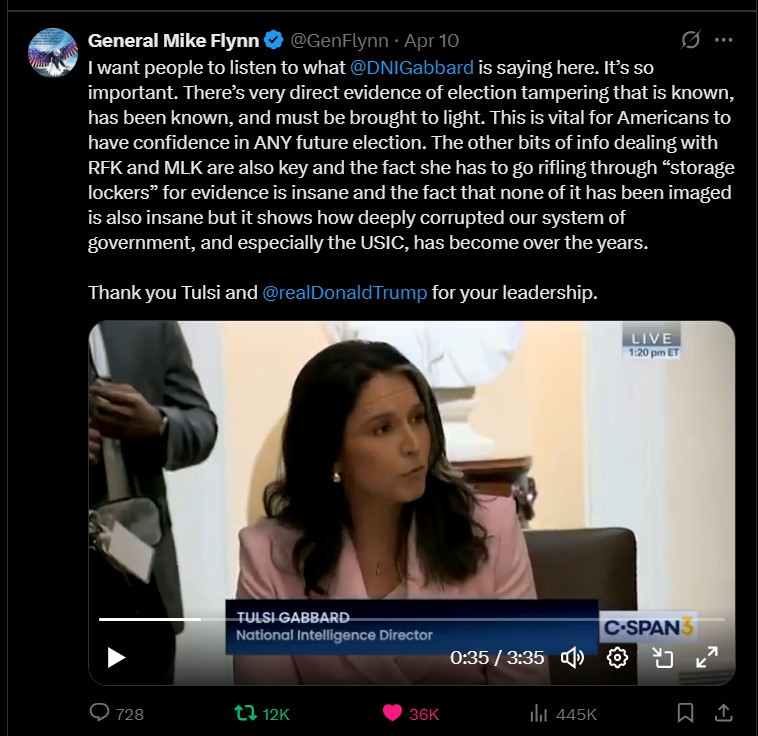Share the post with the upload arrow icon

tap(723, 713)
